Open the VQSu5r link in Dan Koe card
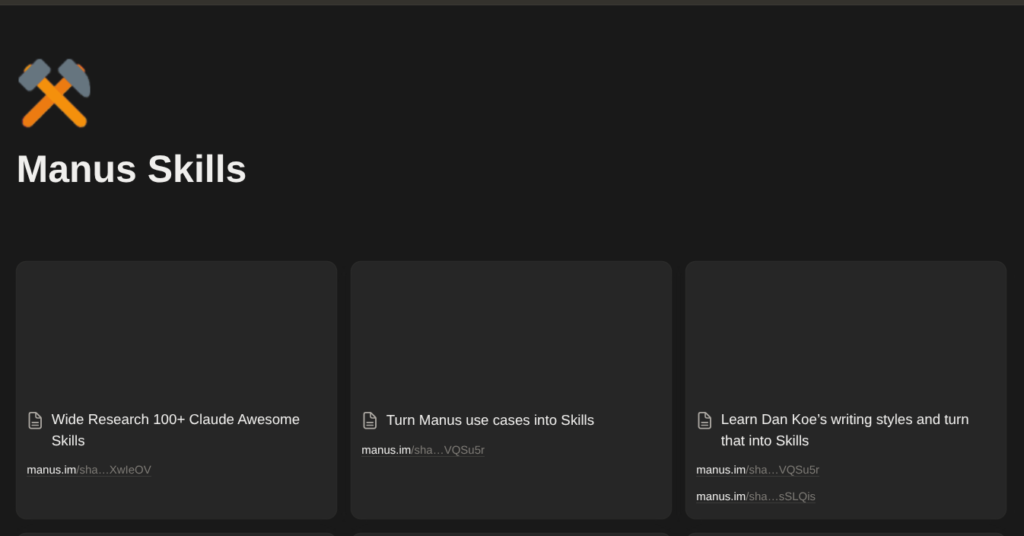The height and width of the screenshot is (536, 1024). tap(758, 470)
